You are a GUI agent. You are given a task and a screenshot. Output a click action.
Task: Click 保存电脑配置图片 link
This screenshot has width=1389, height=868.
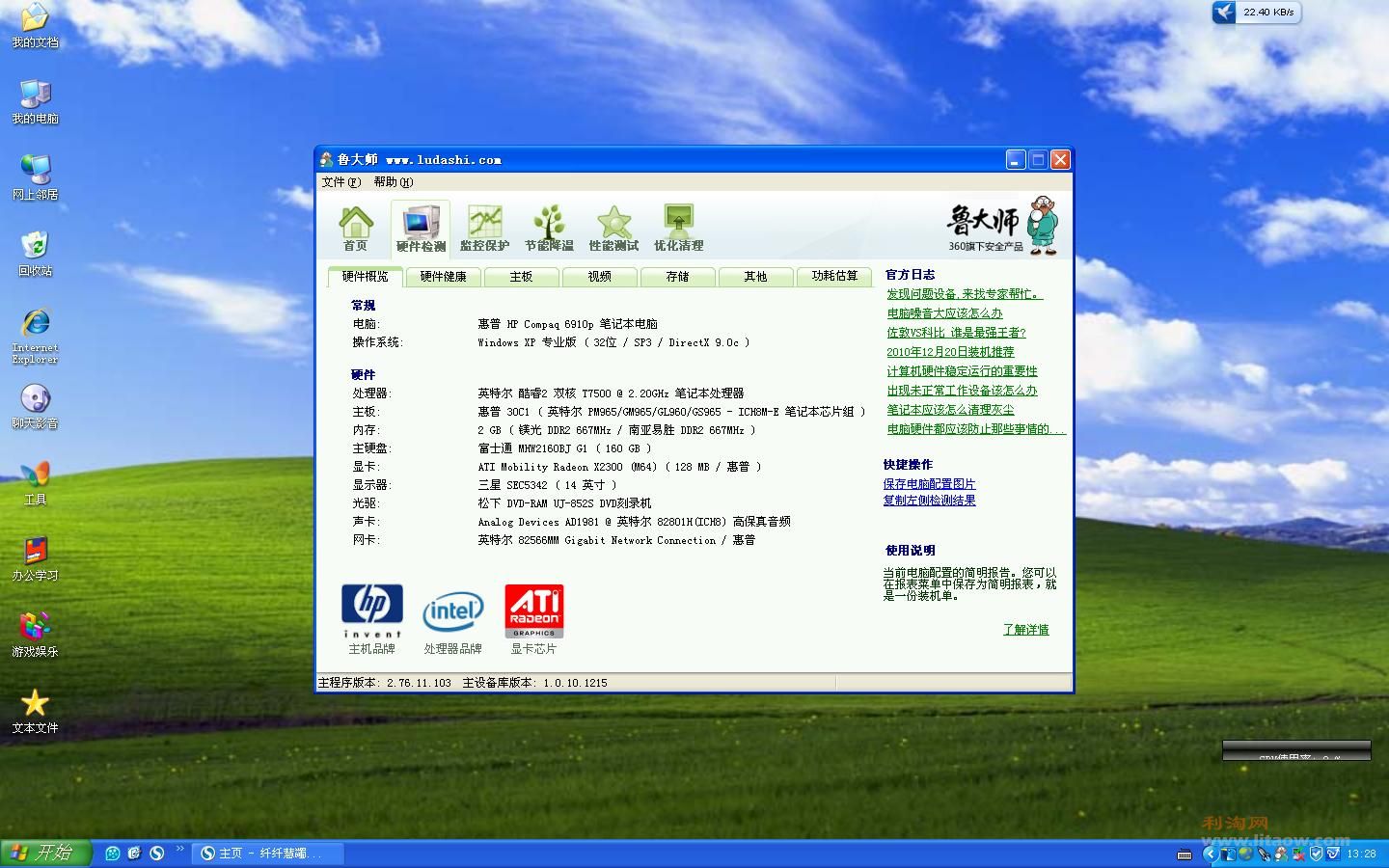point(929,484)
